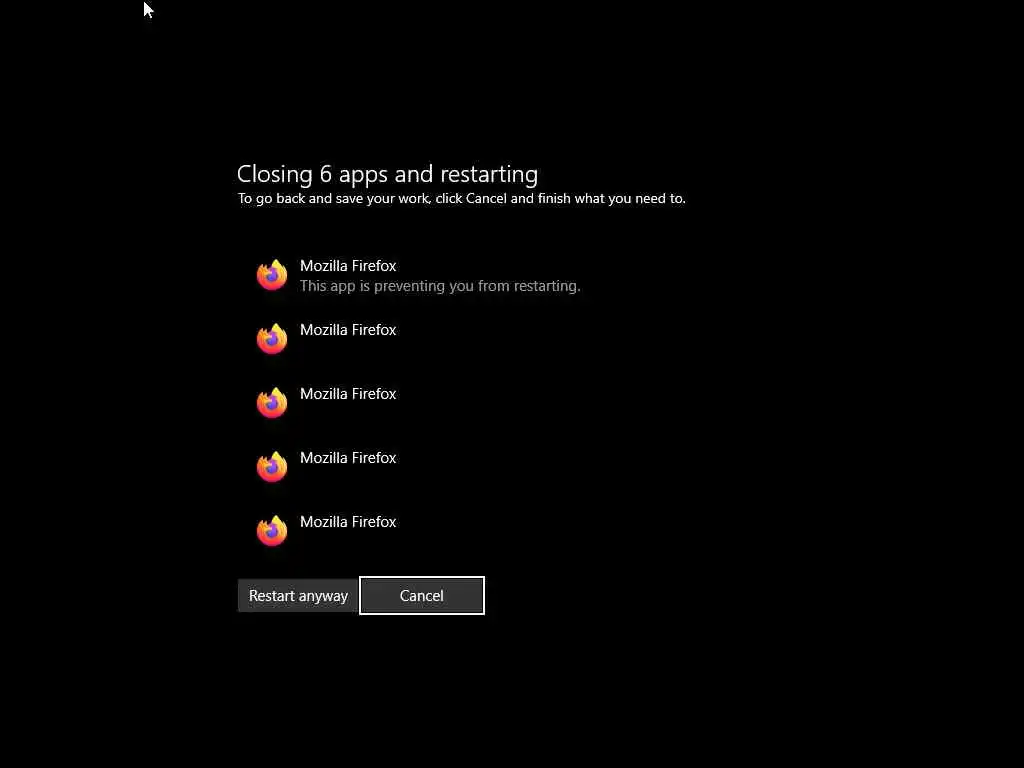Select the Firefox icon beside the preventing-restart message

point(272,275)
